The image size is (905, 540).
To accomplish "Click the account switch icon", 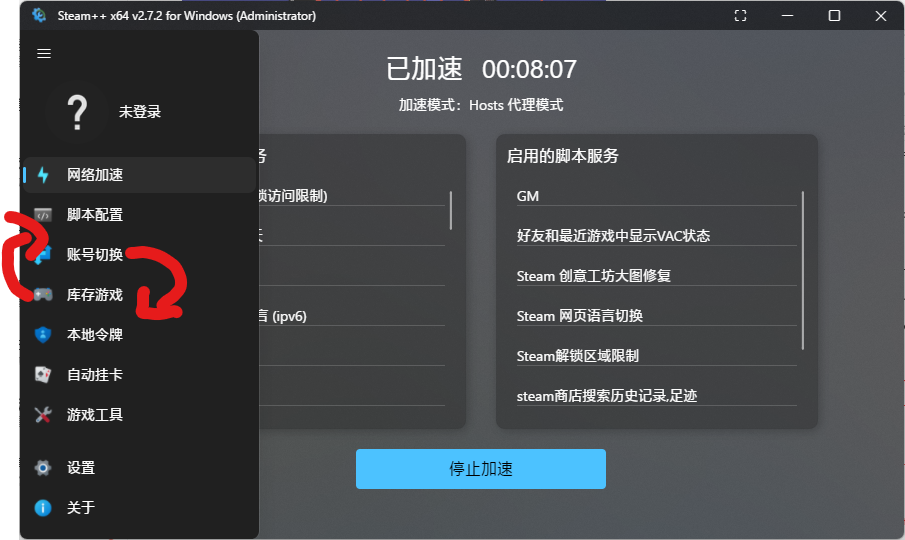I will click(43, 255).
